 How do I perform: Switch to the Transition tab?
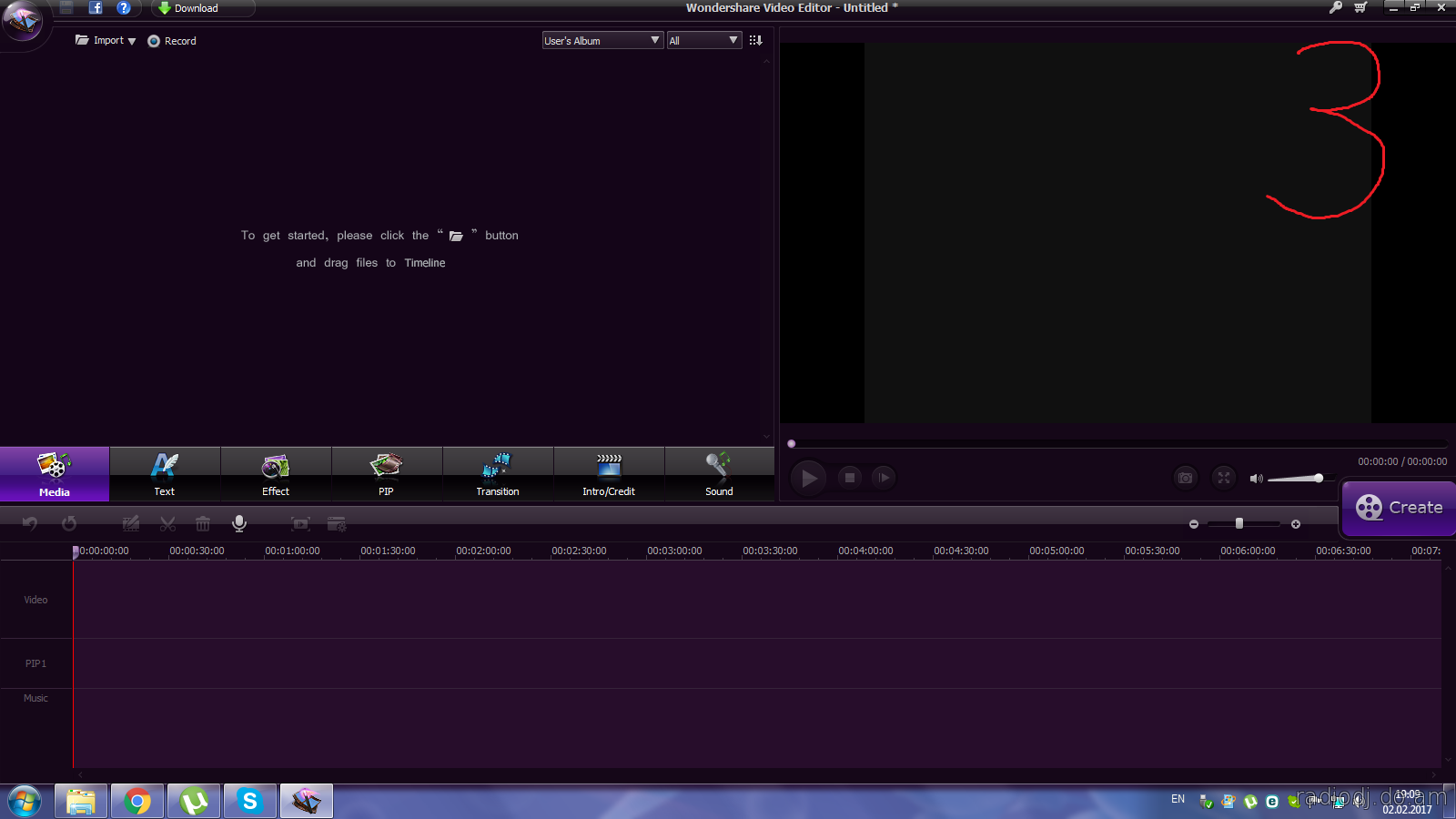(x=498, y=474)
